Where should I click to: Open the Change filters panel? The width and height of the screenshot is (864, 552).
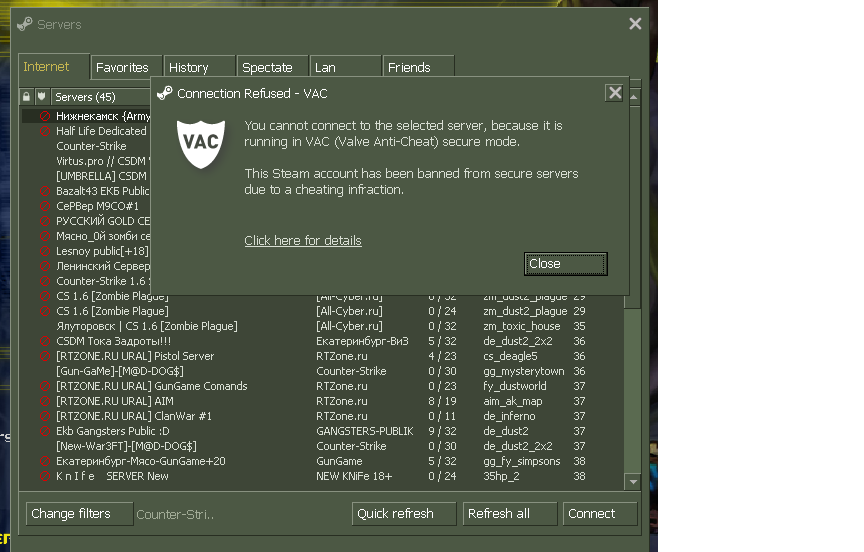(79, 514)
